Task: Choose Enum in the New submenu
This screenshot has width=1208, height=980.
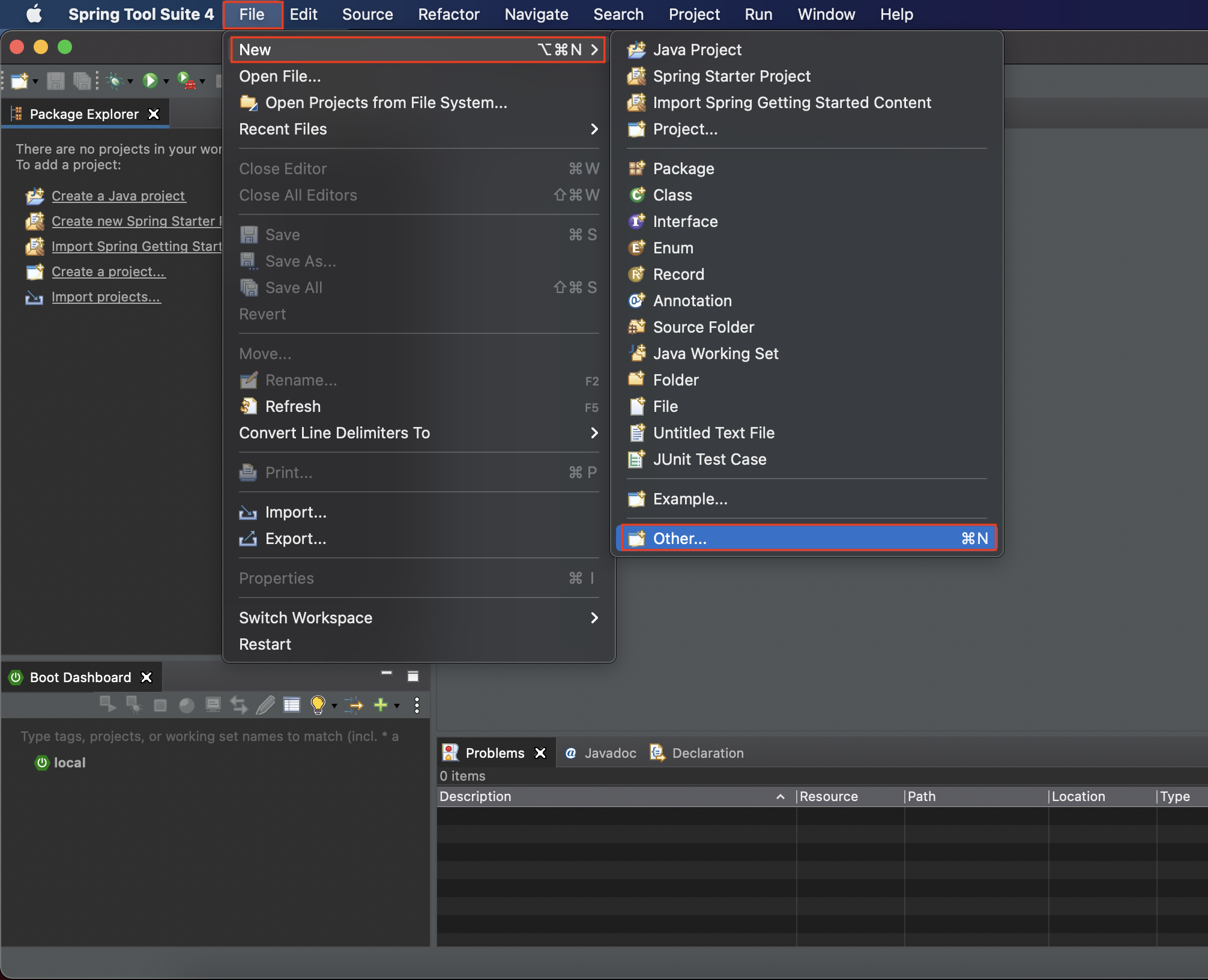Action: 807,248
